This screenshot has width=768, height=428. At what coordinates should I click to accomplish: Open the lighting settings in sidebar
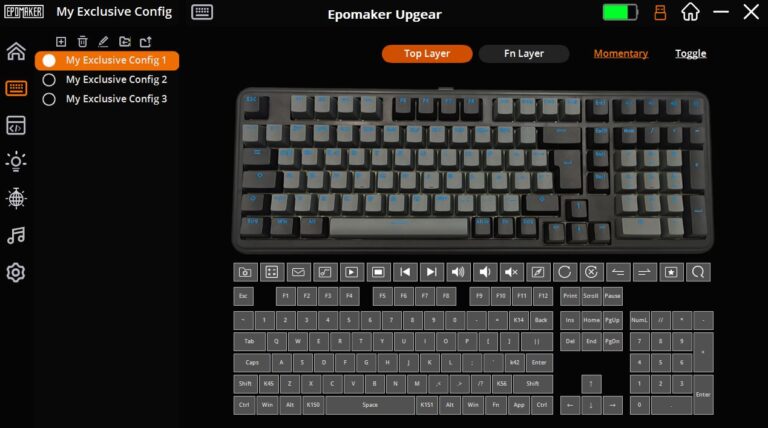[x=16, y=162]
